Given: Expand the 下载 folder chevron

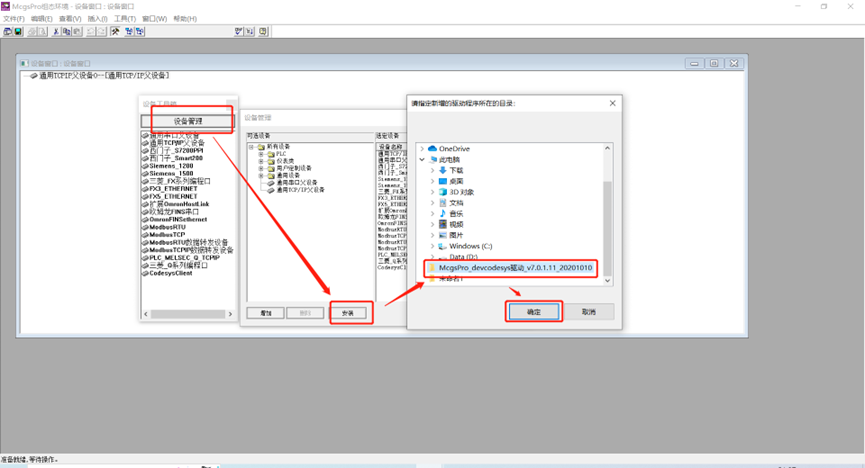Looking at the screenshot, I should pos(432,170).
